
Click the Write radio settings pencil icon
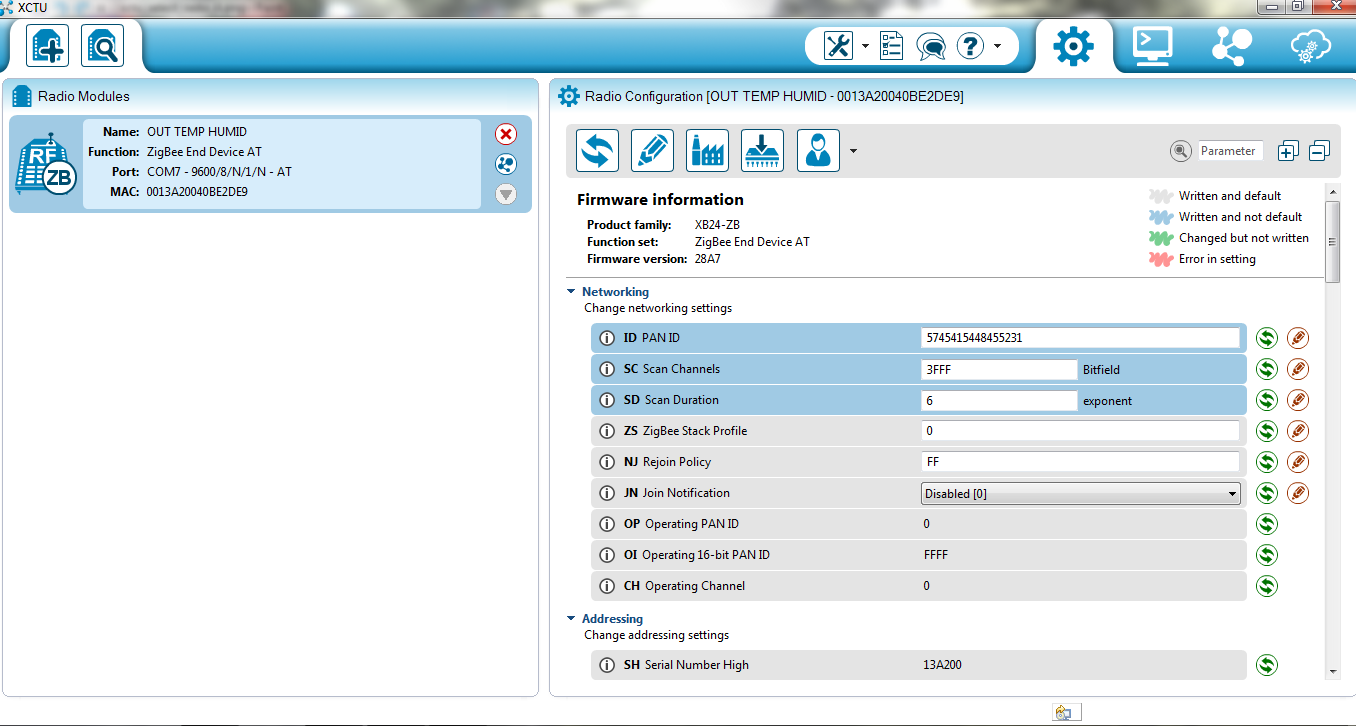(x=652, y=151)
